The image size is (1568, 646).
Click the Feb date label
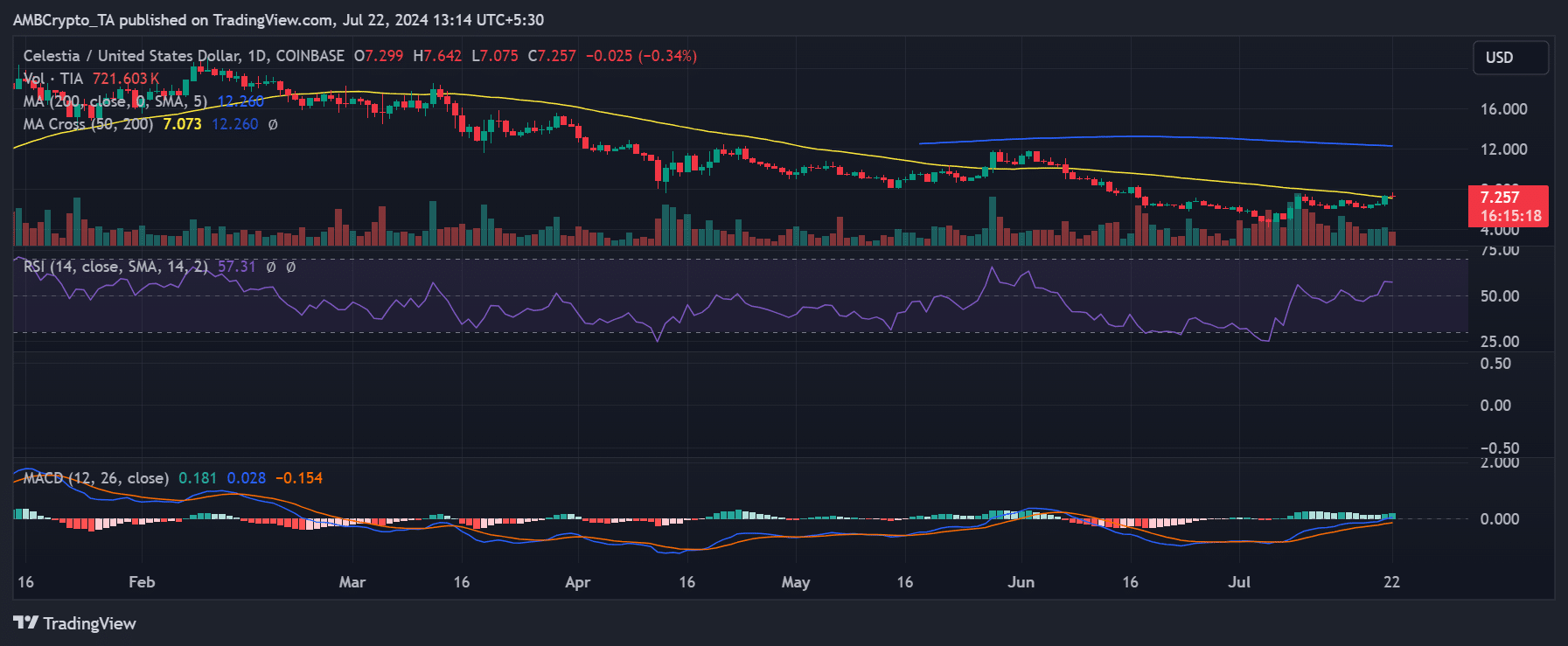click(142, 582)
